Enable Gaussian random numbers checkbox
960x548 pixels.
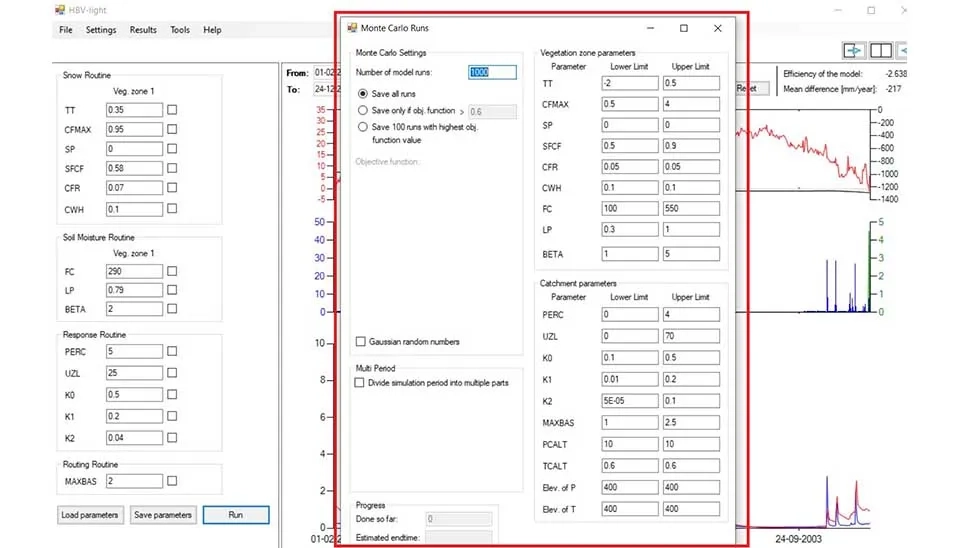pos(361,342)
